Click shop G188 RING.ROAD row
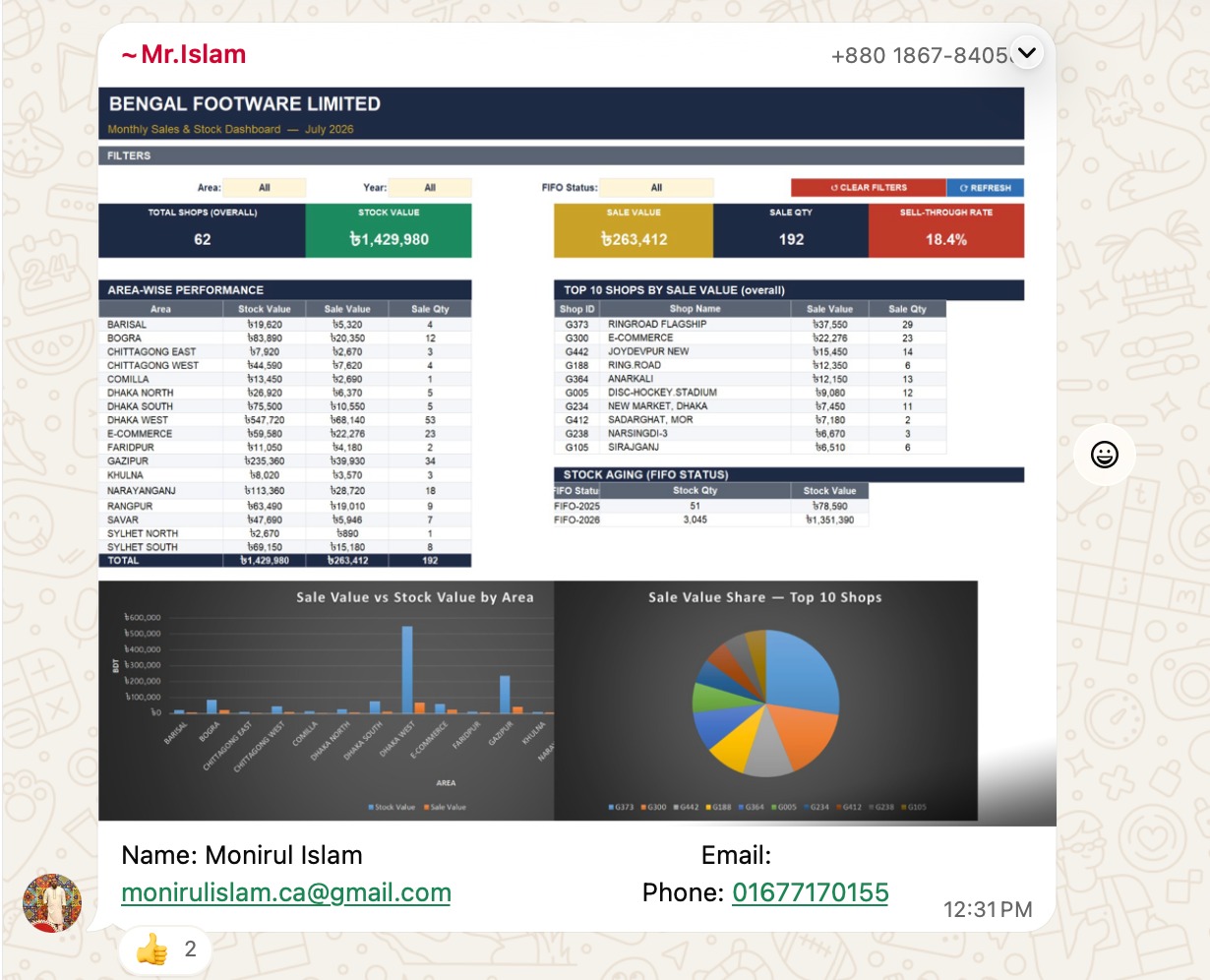 (750, 365)
